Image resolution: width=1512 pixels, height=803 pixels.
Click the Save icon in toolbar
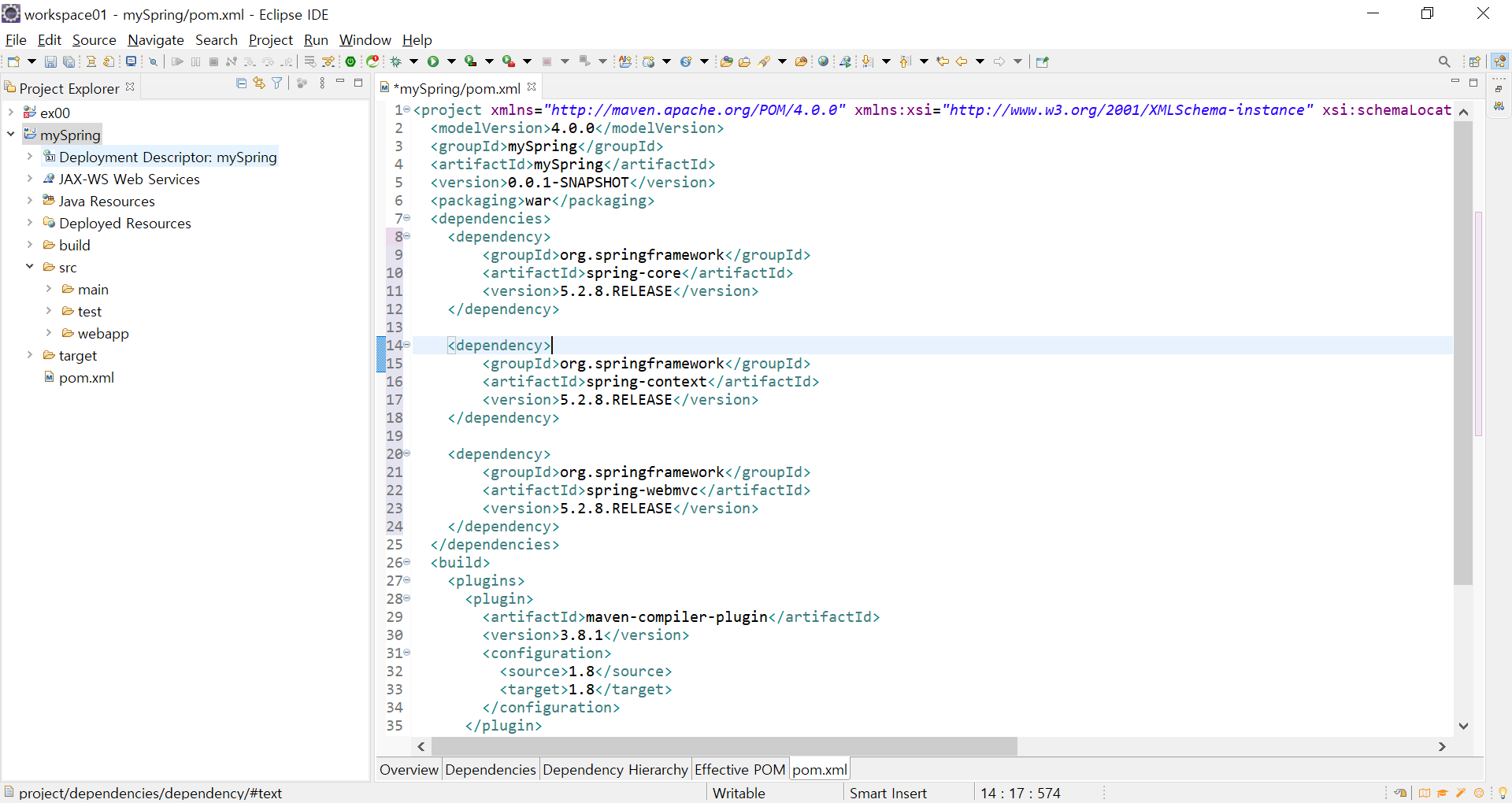coord(50,61)
